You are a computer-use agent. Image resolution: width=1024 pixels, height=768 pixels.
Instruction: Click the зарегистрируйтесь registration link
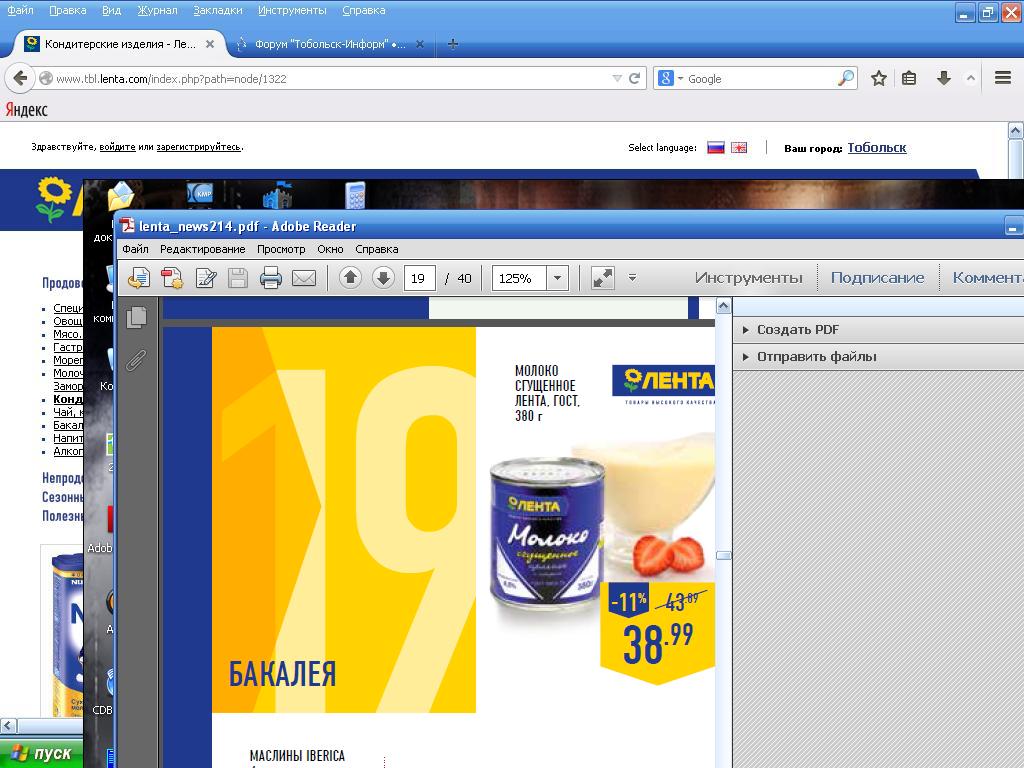click(x=199, y=147)
